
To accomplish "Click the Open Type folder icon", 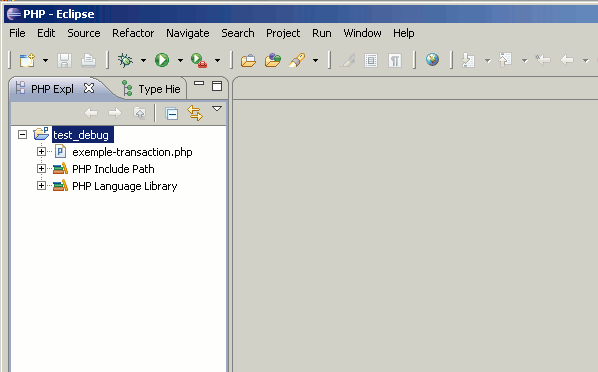I will coord(273,60).
